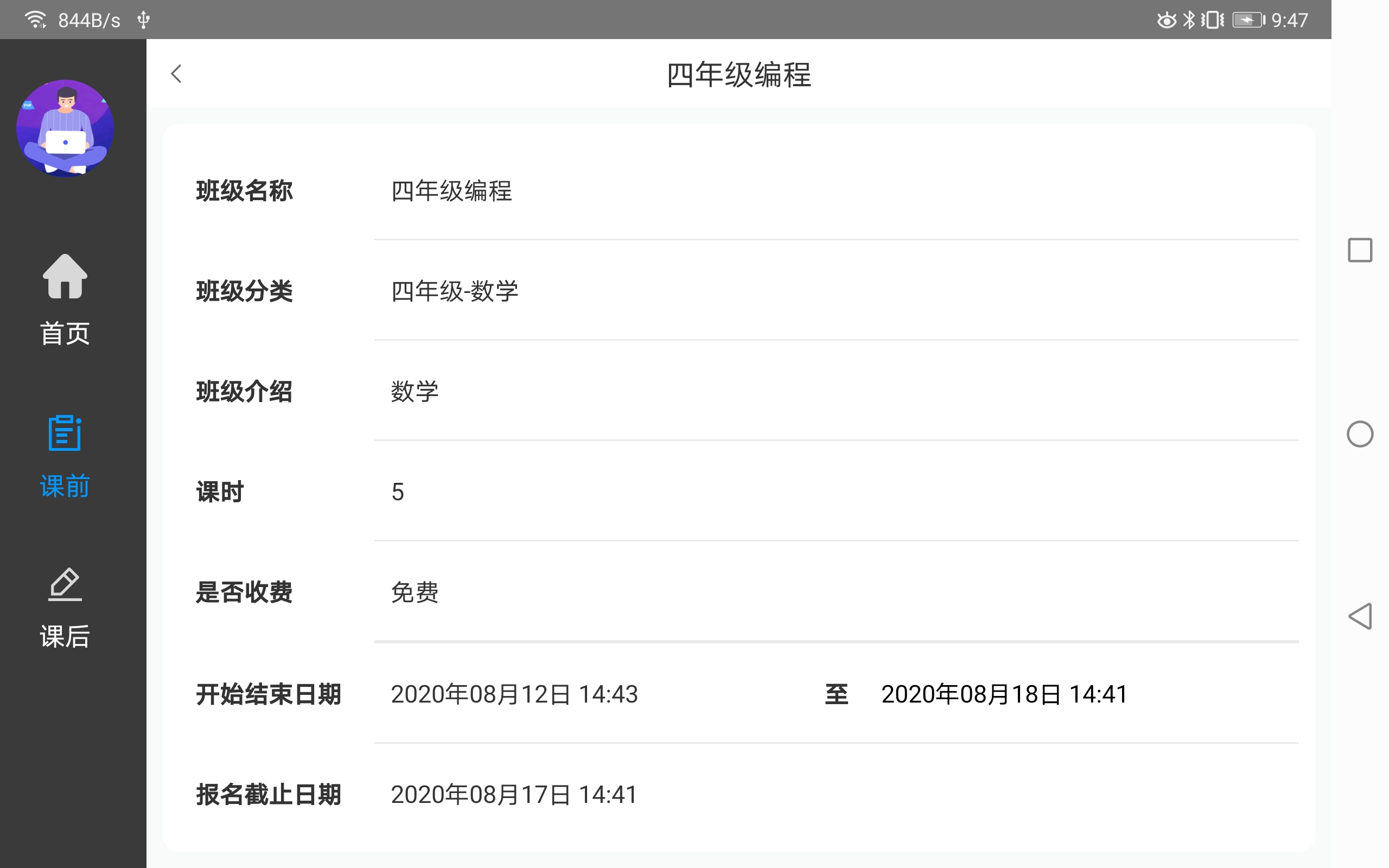Image resolution: width=1389 pixels, height=868 pixels.
Task: Open recent apps with the square navigation icon
Action: [x=1360, y=249]
